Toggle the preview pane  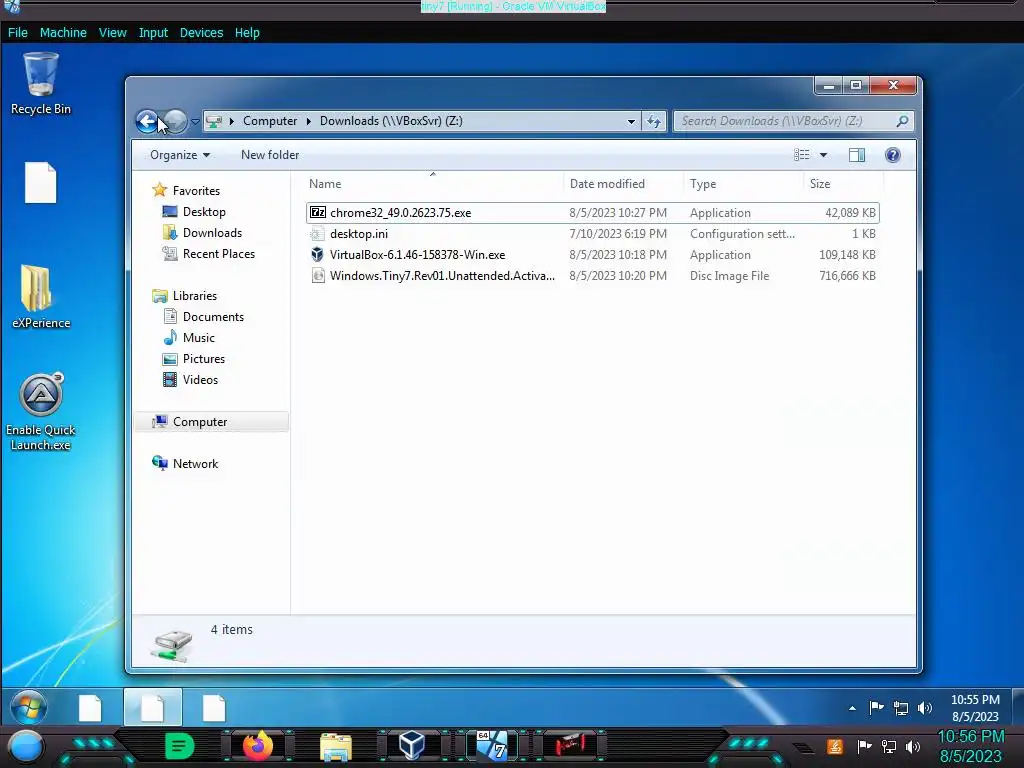tap(857, 155)
